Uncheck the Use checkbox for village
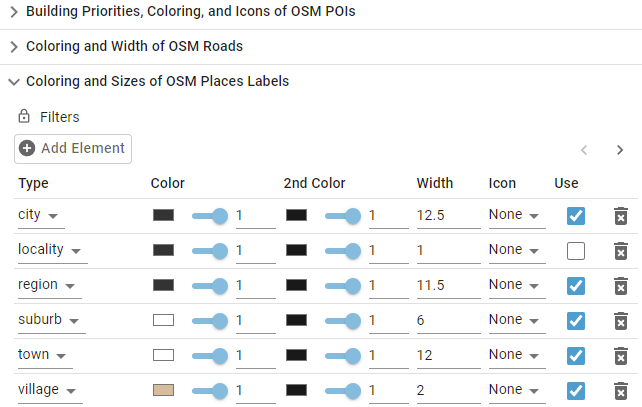Screen dimensions: 642x407 [576, 391]
